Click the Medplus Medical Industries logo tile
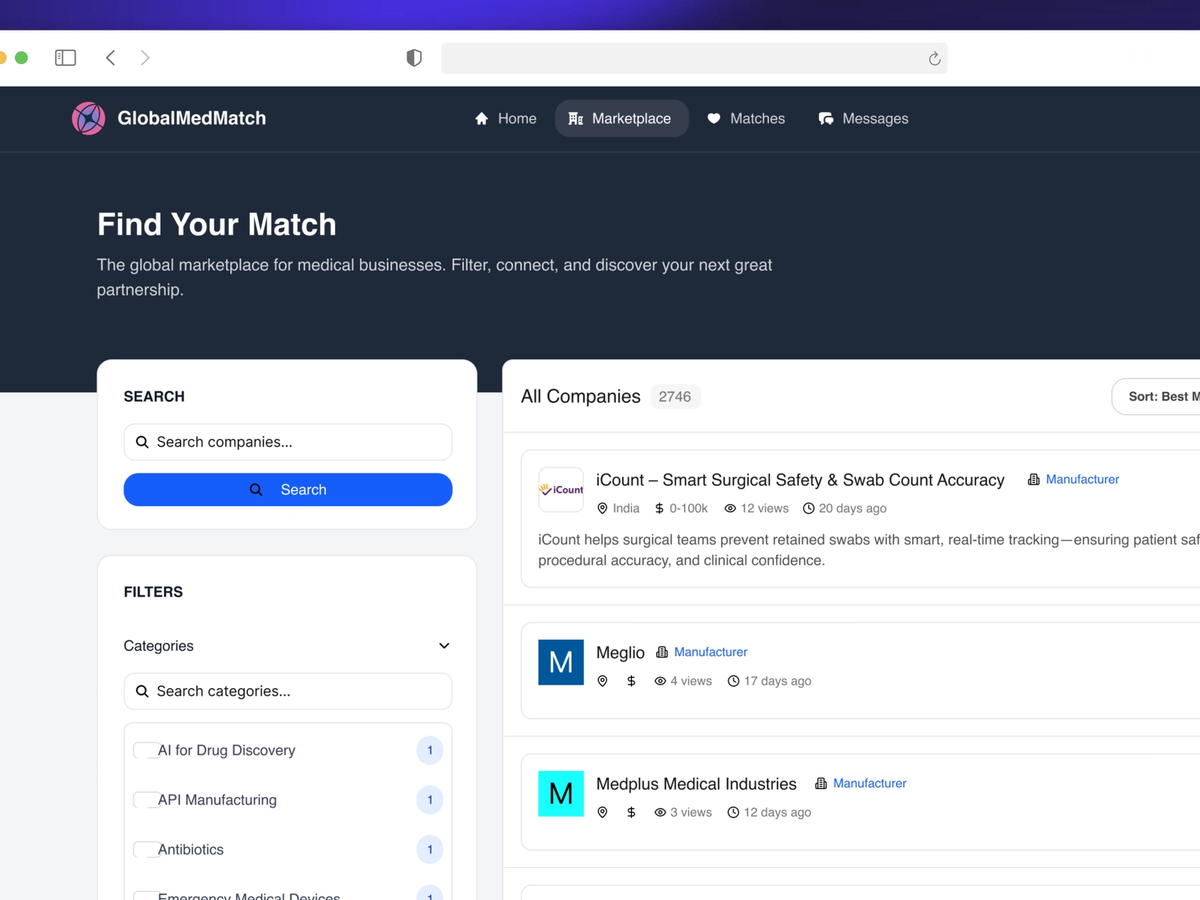 click(561, 793)
